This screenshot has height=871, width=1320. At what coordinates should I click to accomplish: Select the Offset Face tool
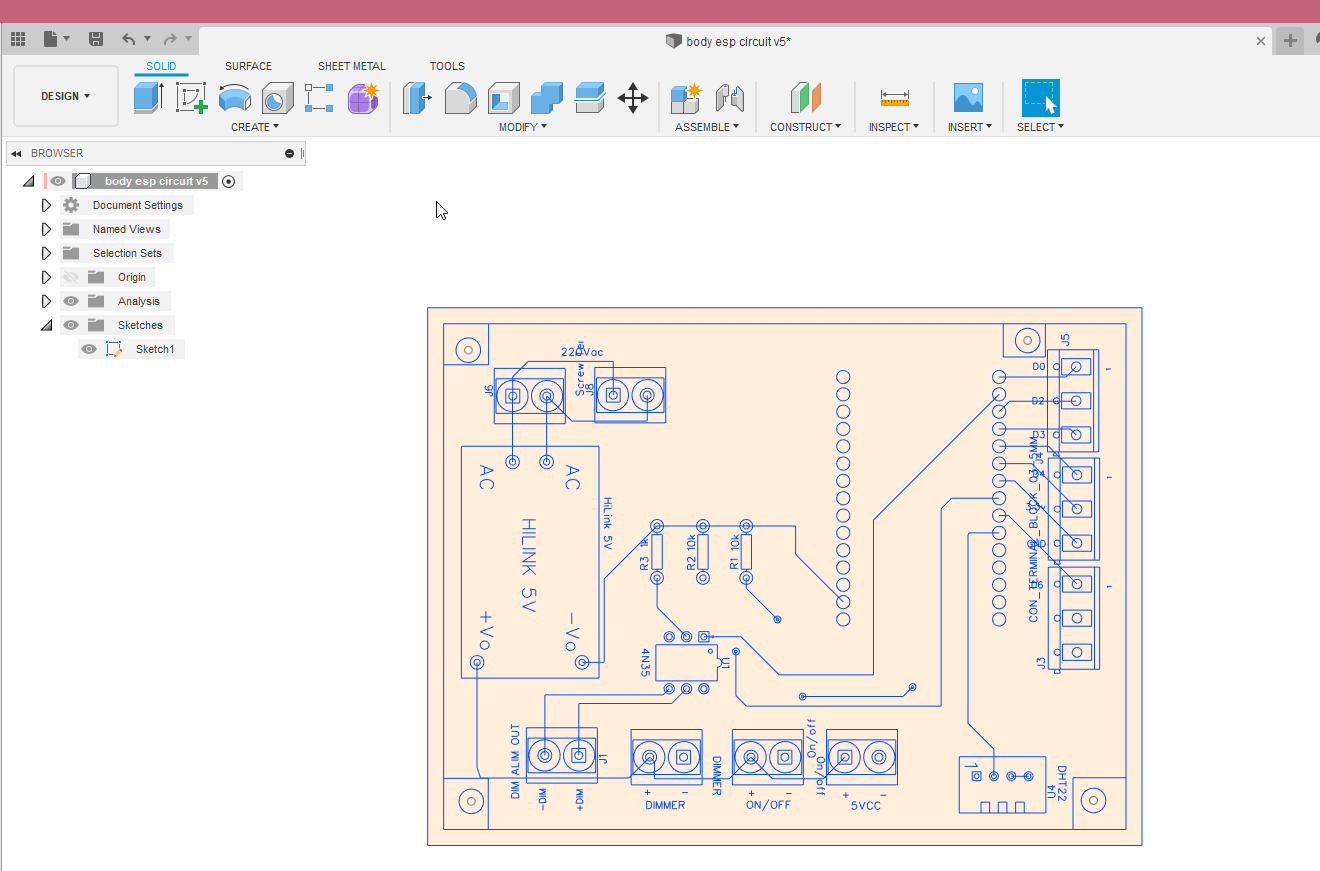tap(590, 98)
